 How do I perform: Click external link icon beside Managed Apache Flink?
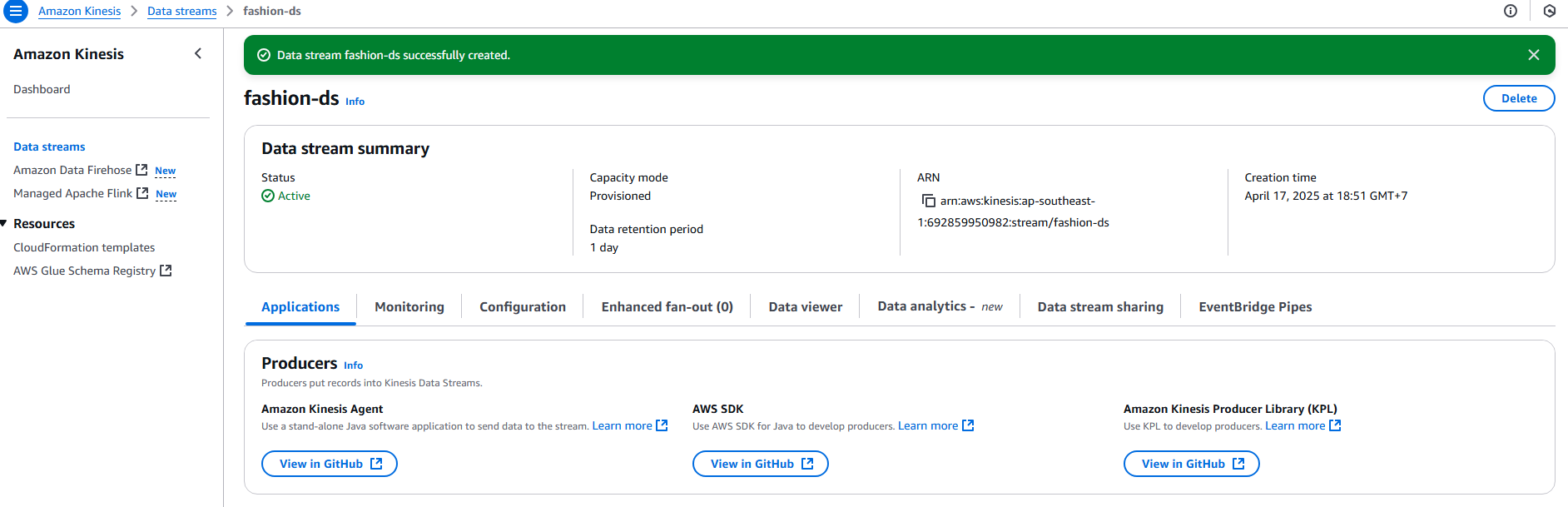(x=142, y=193)
